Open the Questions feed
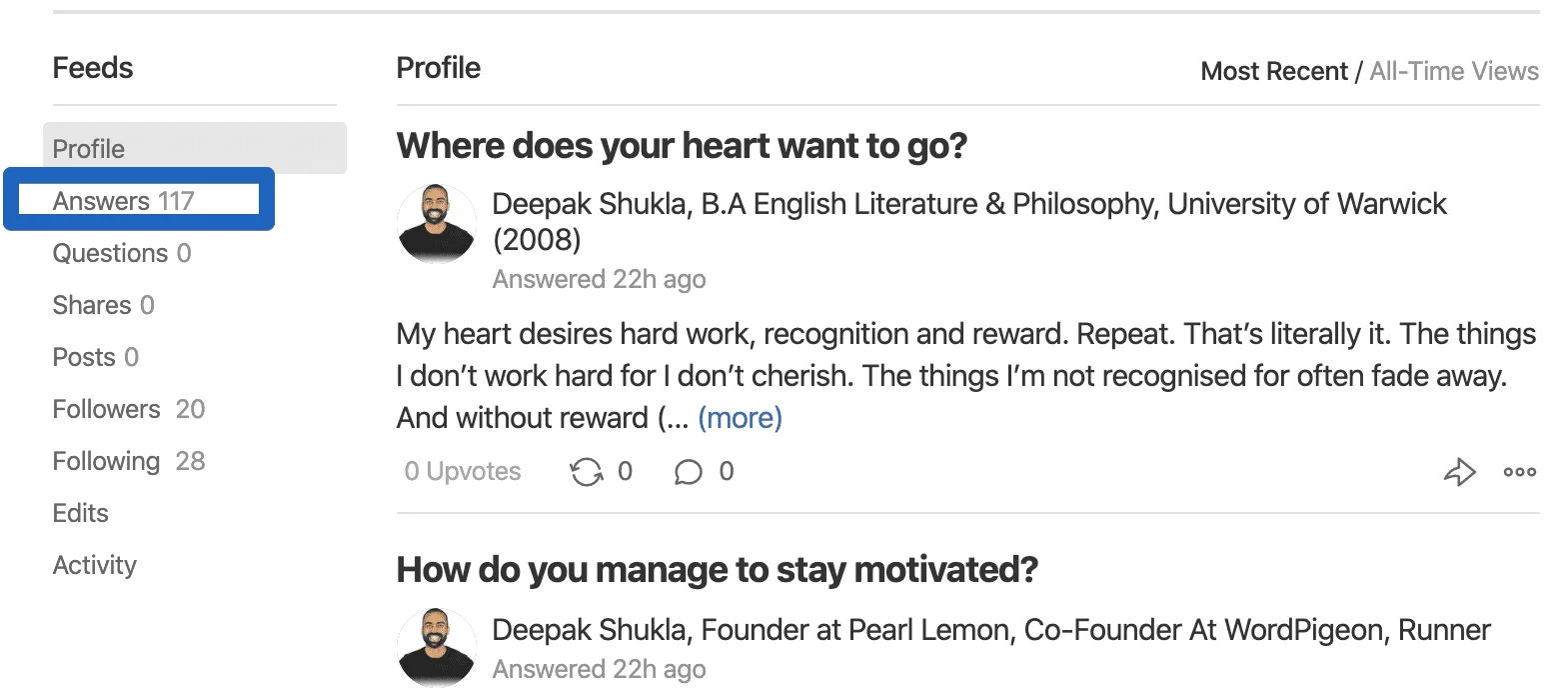 (122, 253)
